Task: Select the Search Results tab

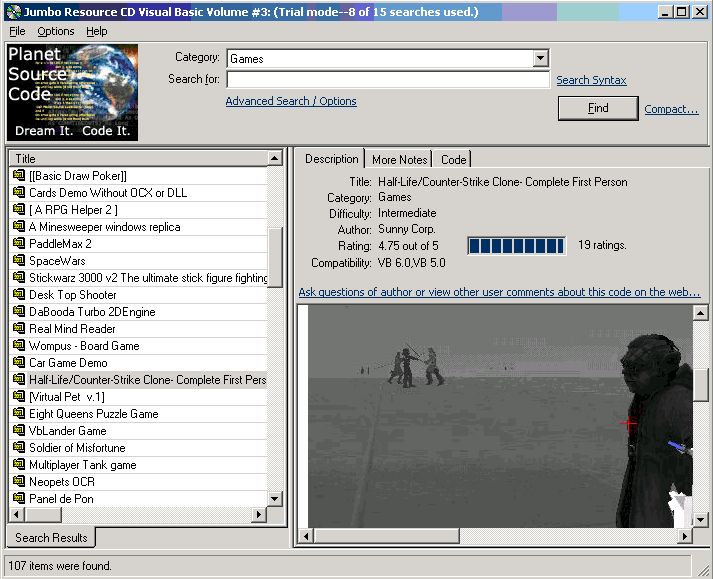Action: (x=51, y=538)
